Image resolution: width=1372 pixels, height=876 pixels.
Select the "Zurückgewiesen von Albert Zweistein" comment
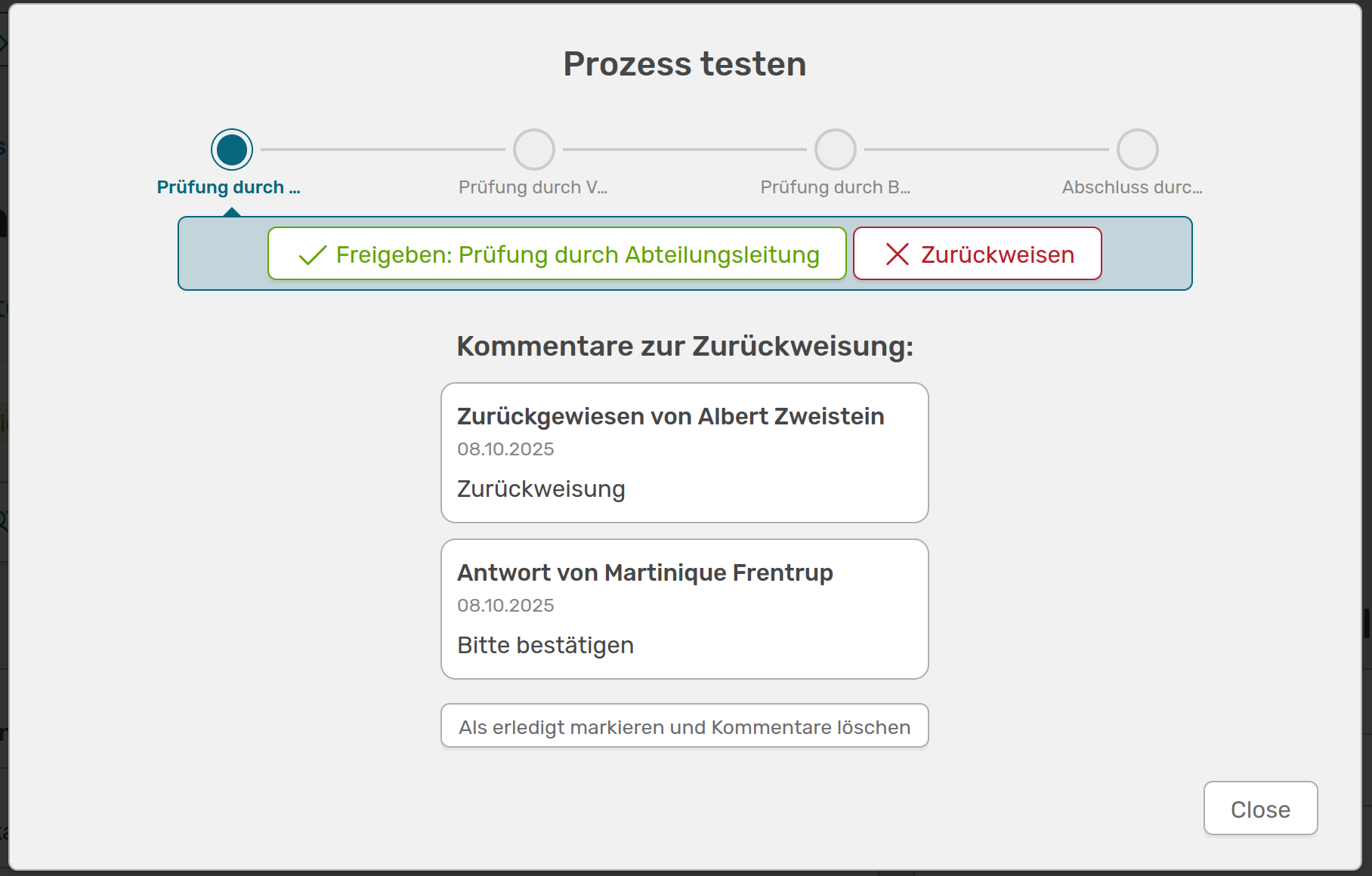click(x=670, y=417)
